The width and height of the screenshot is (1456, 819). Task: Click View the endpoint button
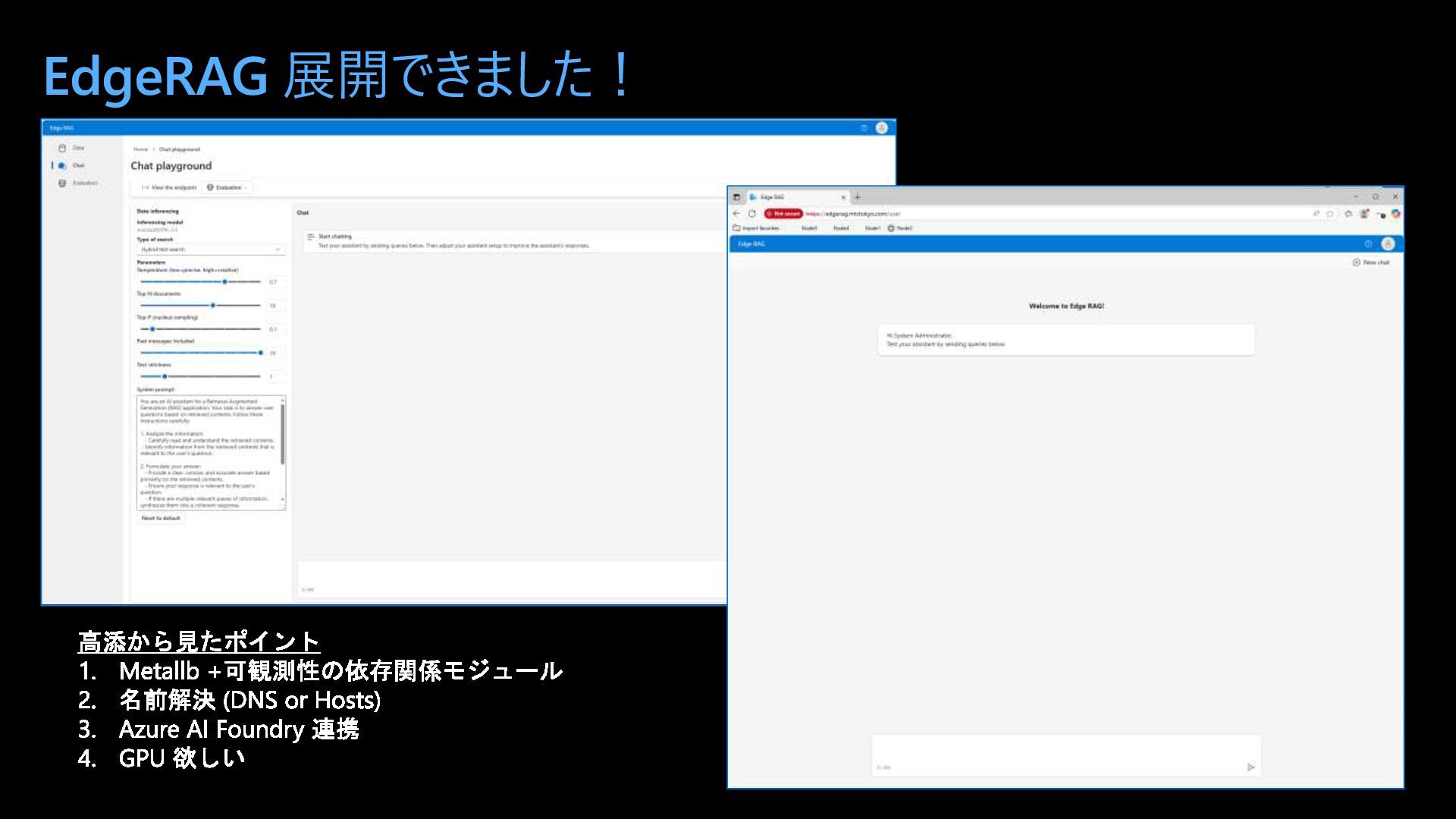(169, 187)
